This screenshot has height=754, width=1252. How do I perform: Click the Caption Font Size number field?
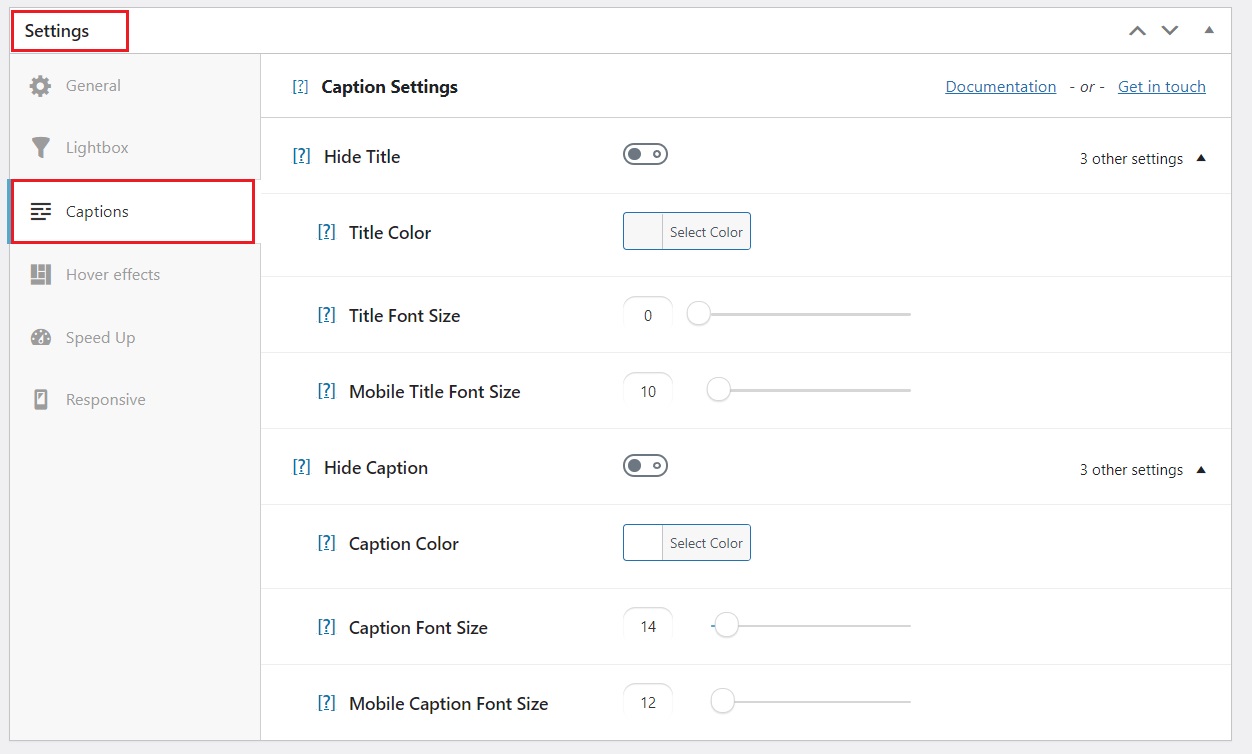point(648,627)
